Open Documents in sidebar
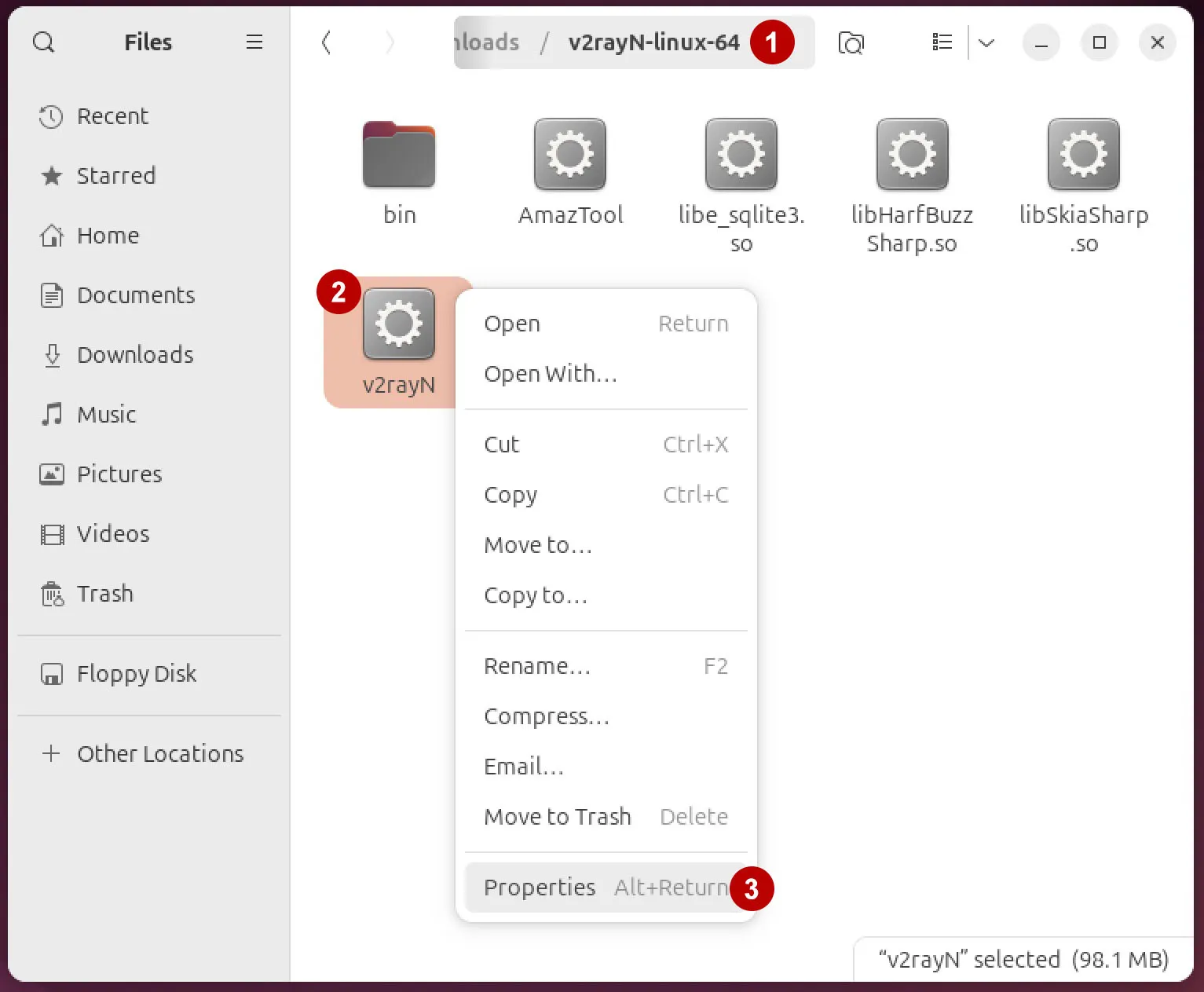 (149, 295)
